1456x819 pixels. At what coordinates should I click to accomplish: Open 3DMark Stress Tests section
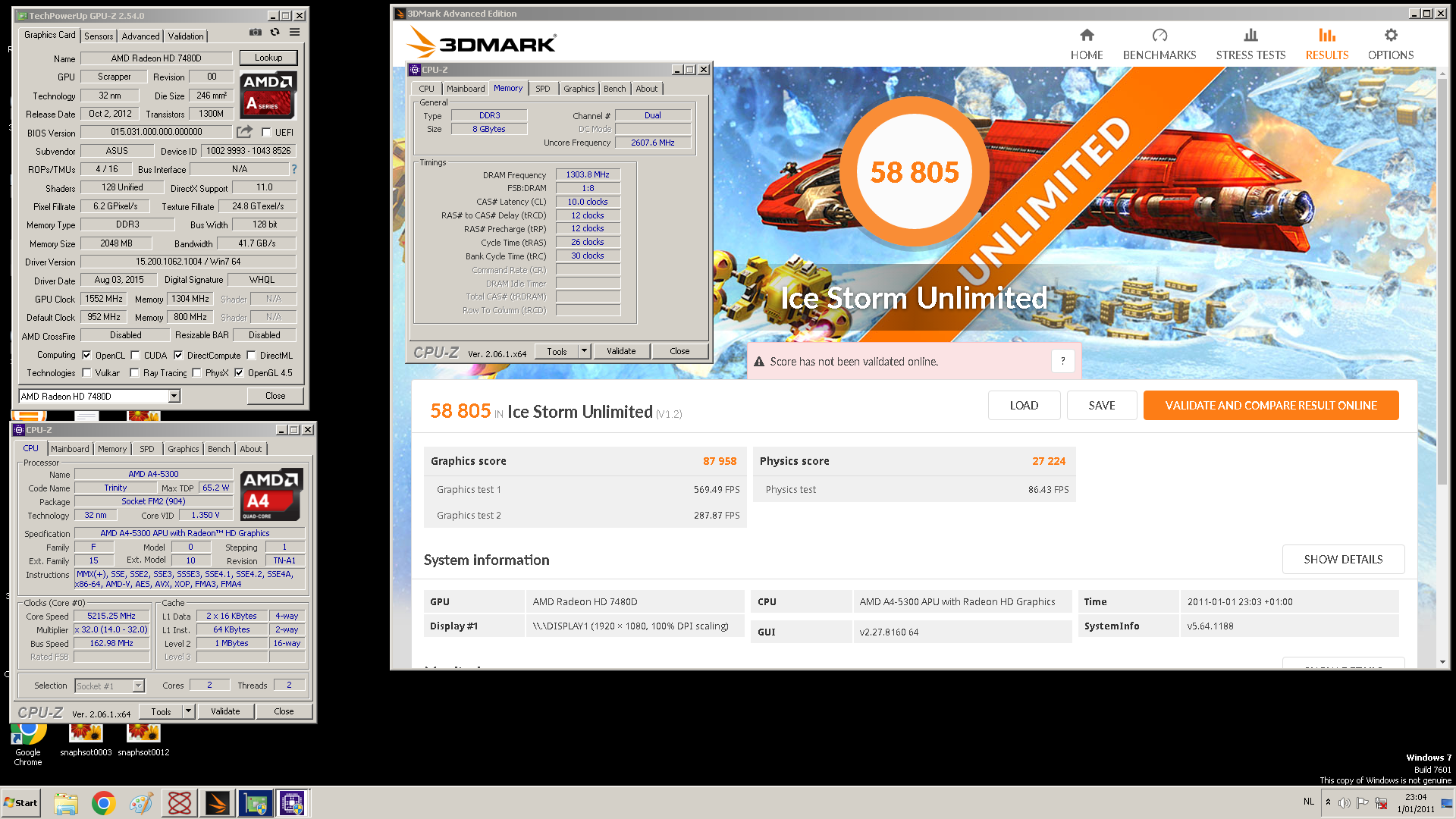point(1250,45)
